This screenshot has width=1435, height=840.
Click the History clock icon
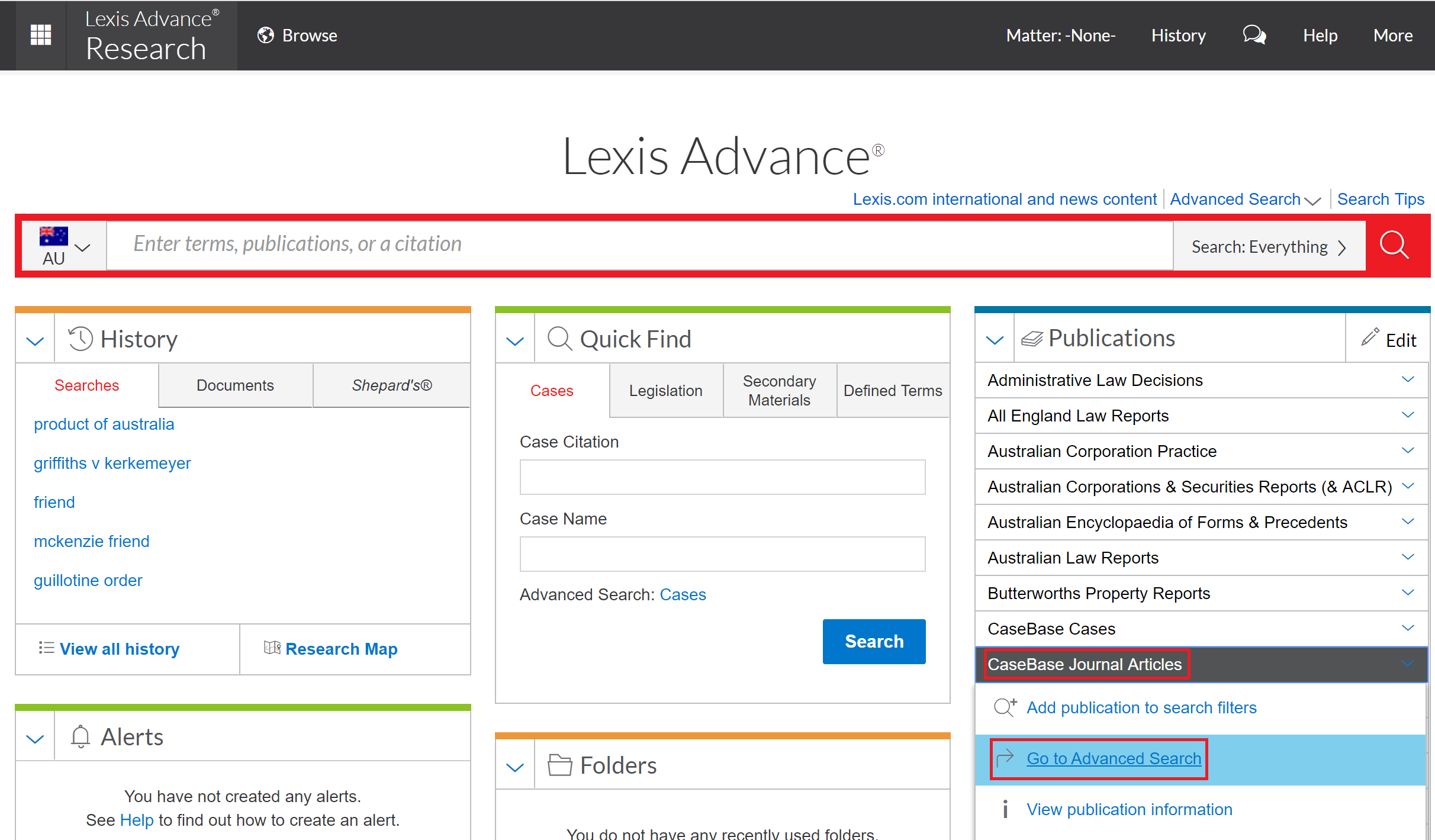(81, 339)
